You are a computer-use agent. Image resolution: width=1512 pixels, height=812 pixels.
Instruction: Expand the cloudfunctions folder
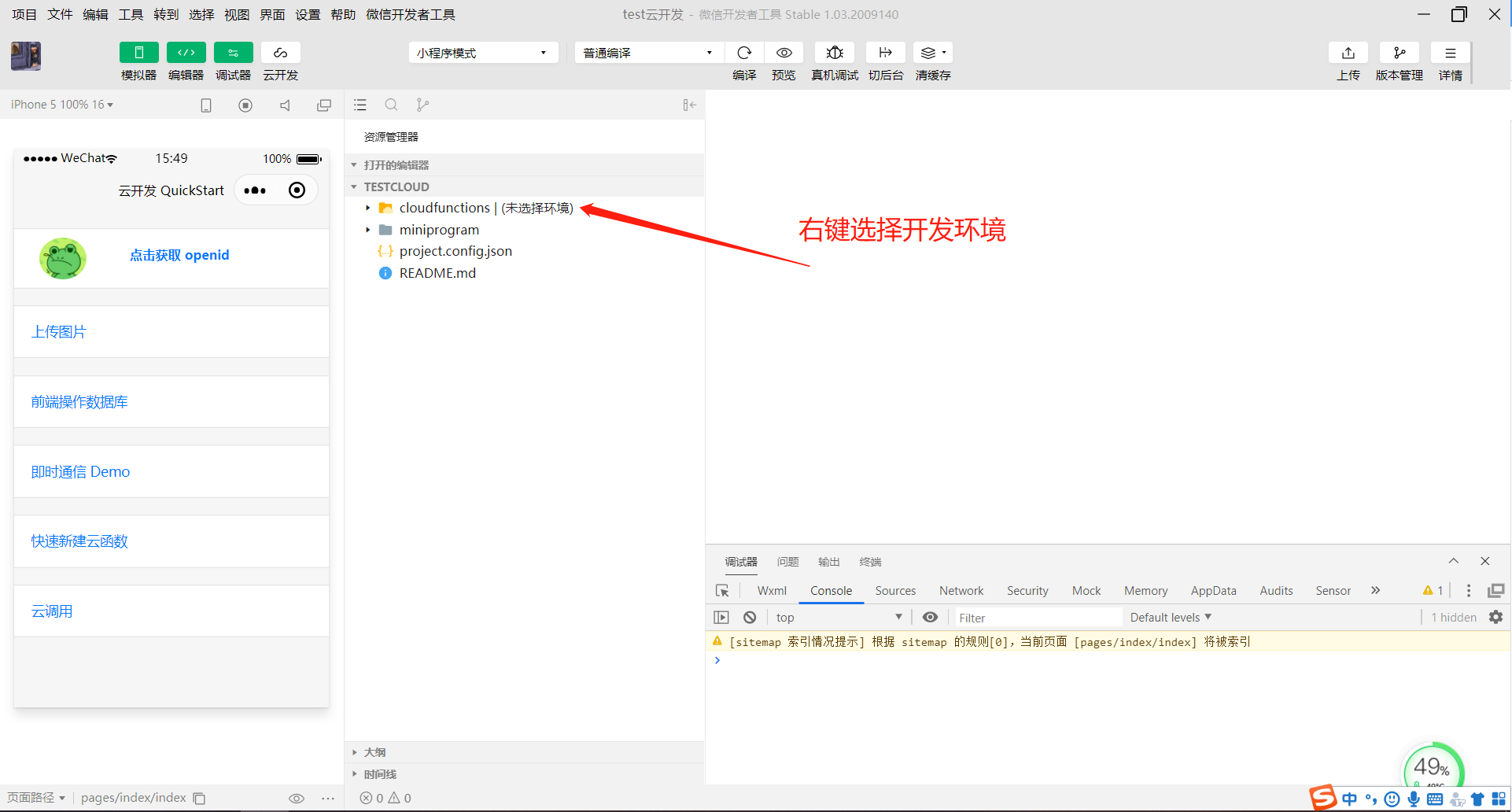367,208
